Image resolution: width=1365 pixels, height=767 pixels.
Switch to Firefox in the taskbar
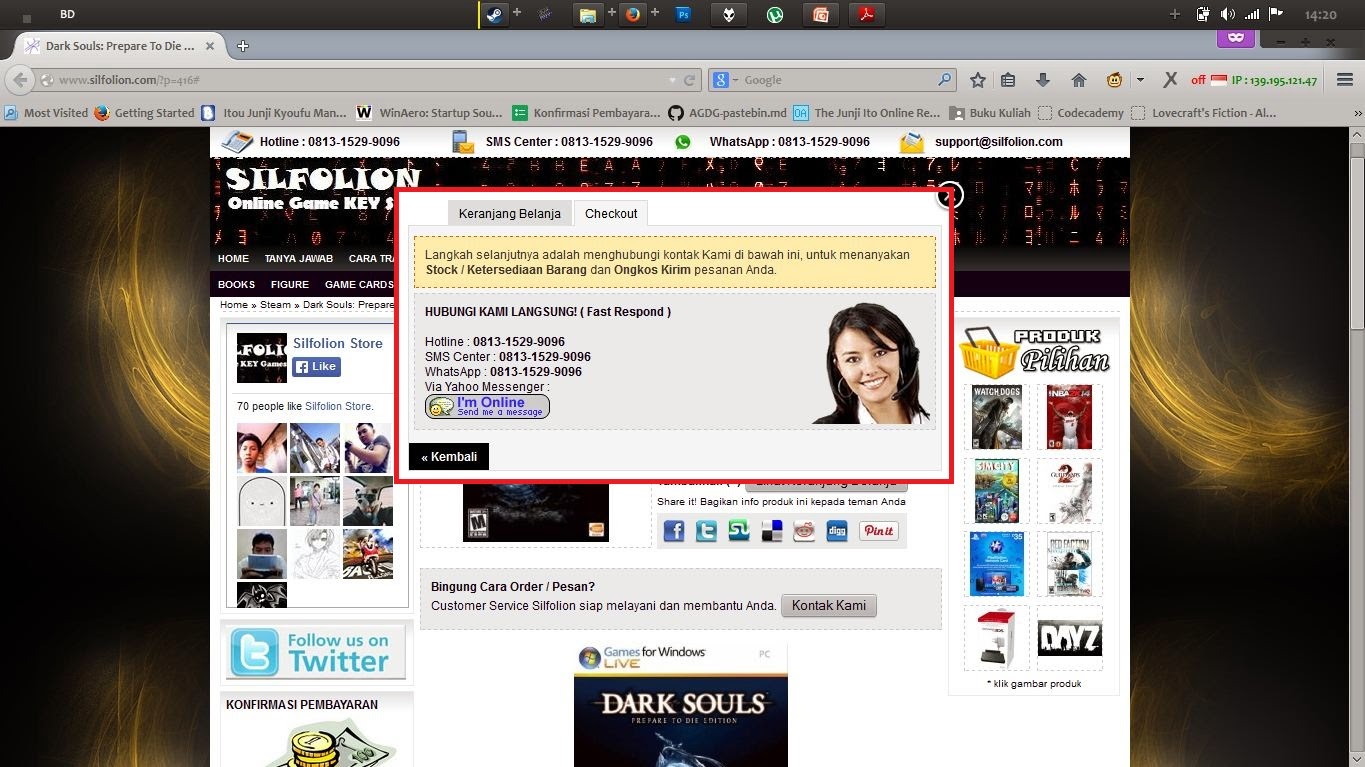pyautogui.click(x=632, y=14)
